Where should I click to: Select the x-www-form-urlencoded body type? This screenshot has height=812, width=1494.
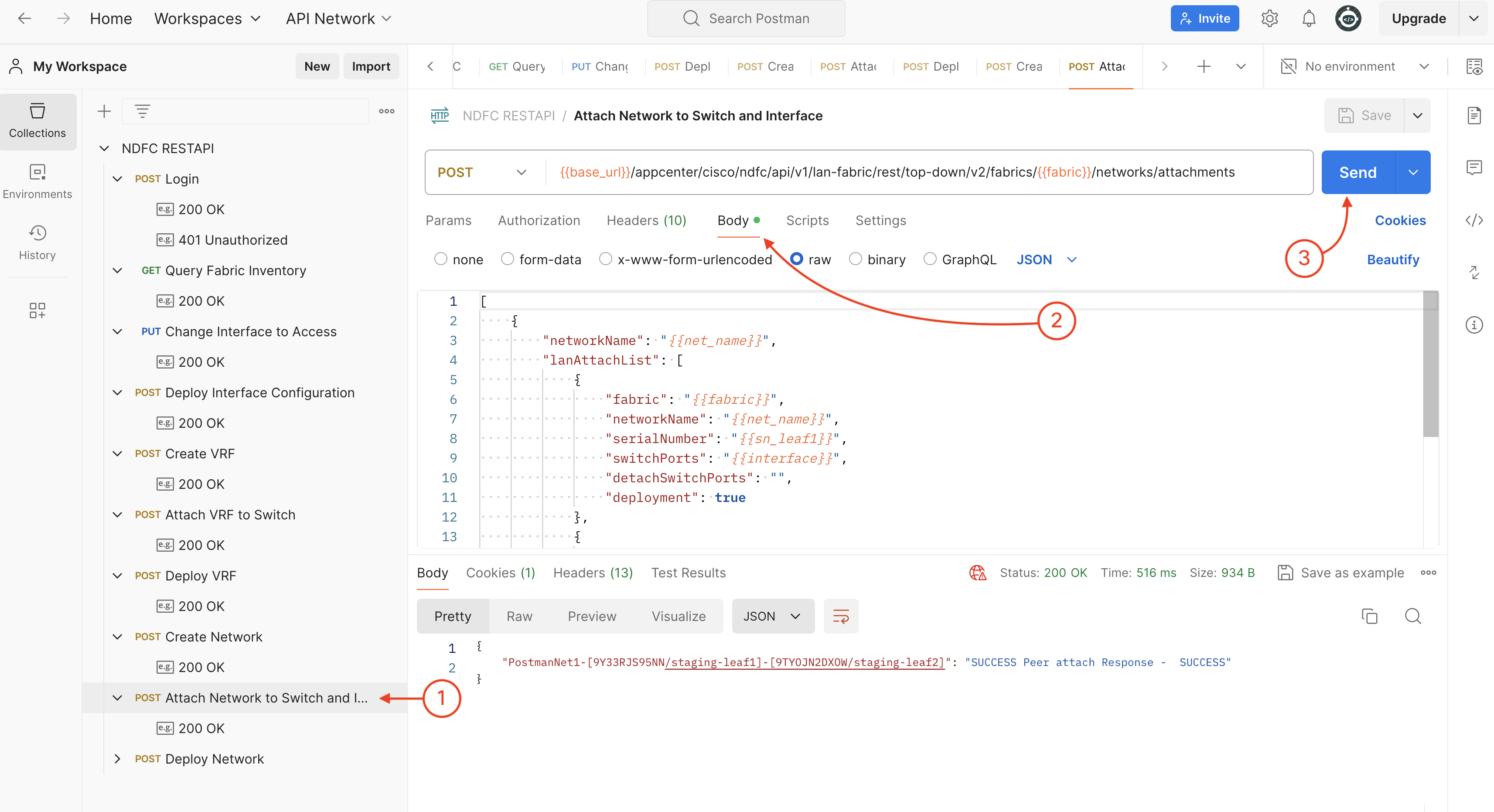pyautogui.click(x=605, y=259)
